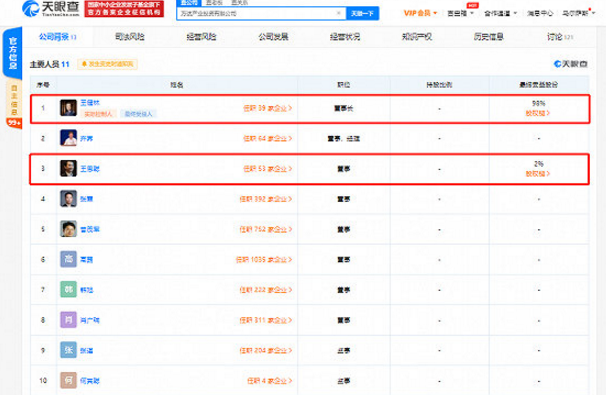Open the 任职 222 家企业 link
Viewport: 606px width, 395px height.
coord(266,290)
